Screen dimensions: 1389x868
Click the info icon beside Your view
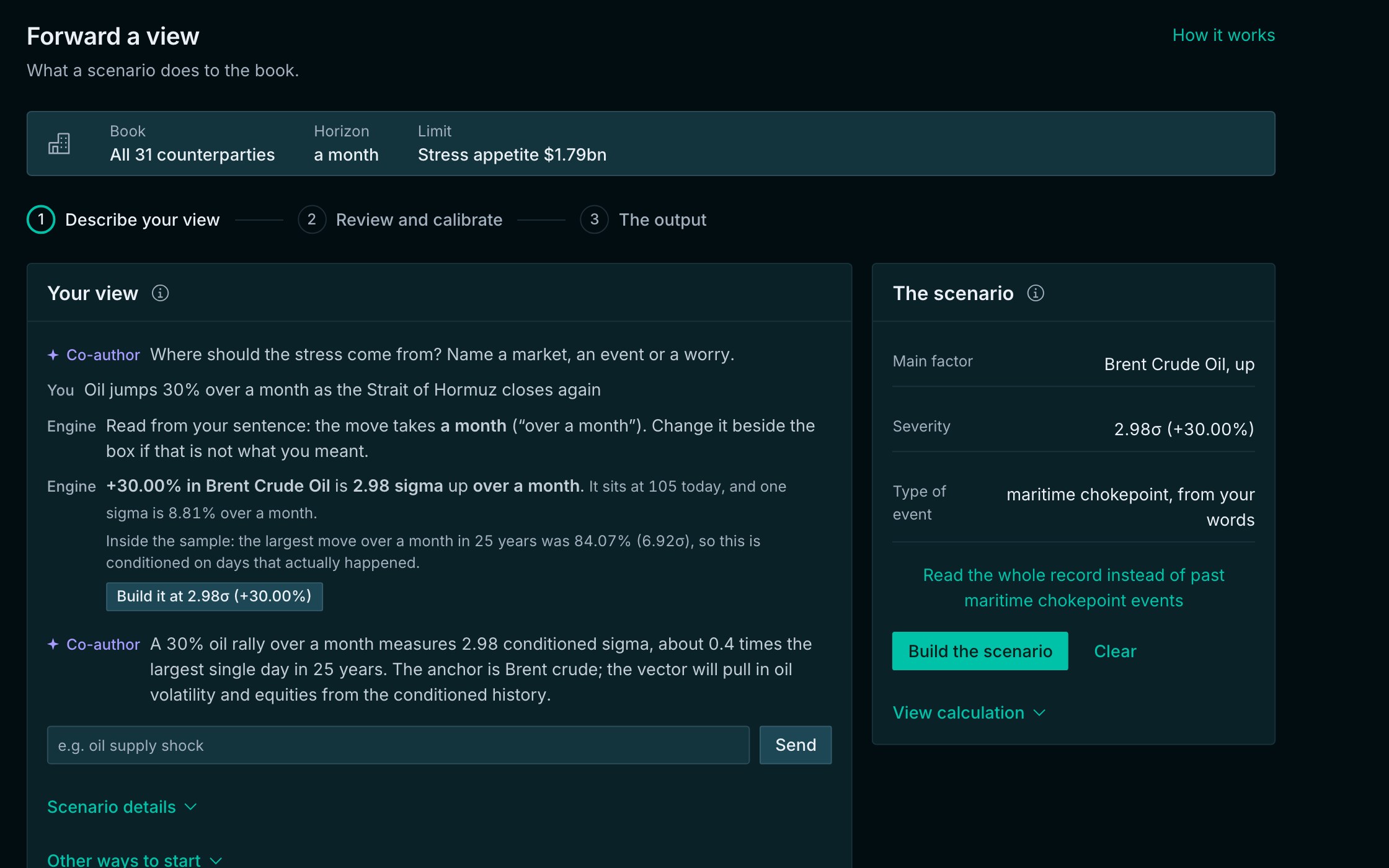[x=160, y=293]
